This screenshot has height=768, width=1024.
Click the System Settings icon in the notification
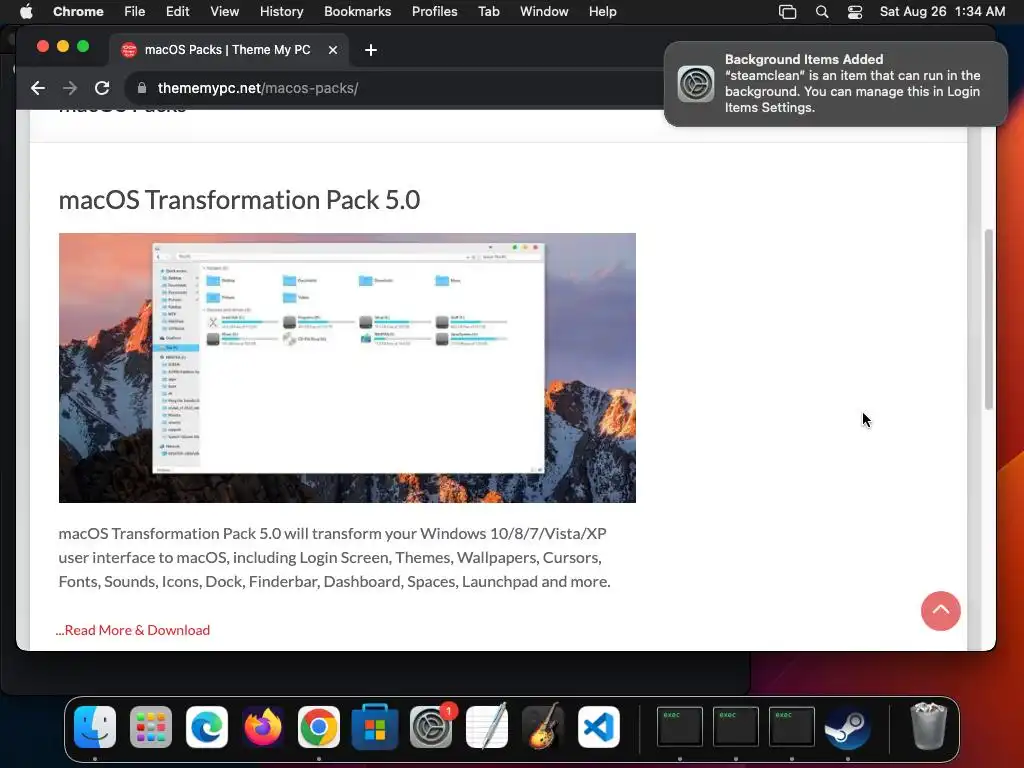click(696, 84)
